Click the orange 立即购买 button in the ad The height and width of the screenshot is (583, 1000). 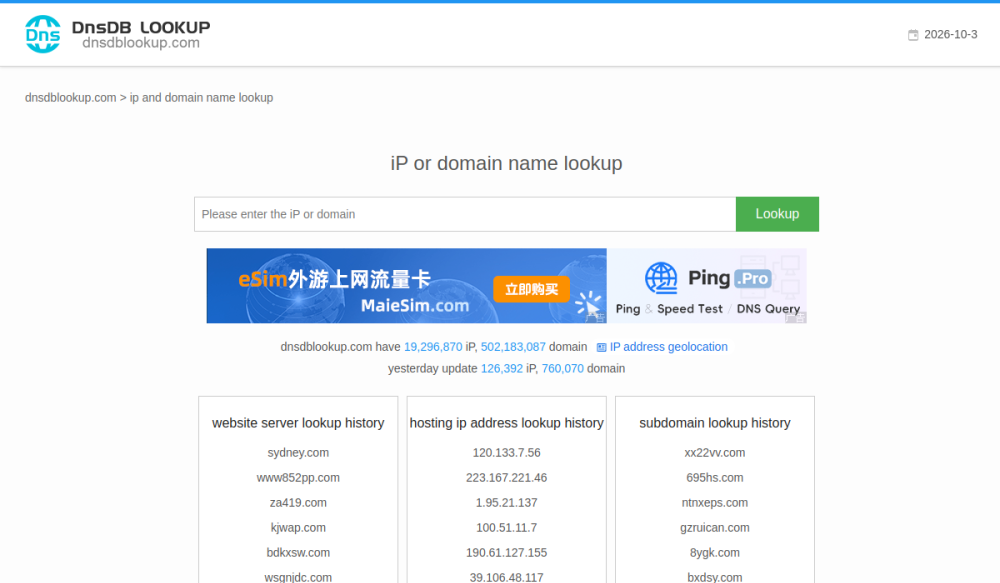(531, 290)
